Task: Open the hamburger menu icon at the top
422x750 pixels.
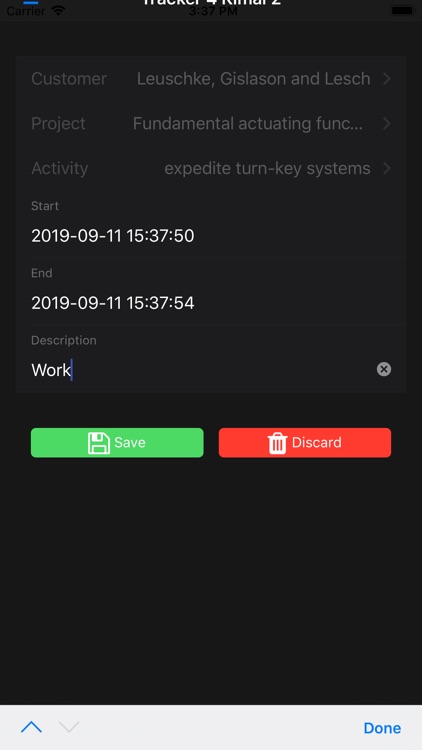Action: click(31, 2)
